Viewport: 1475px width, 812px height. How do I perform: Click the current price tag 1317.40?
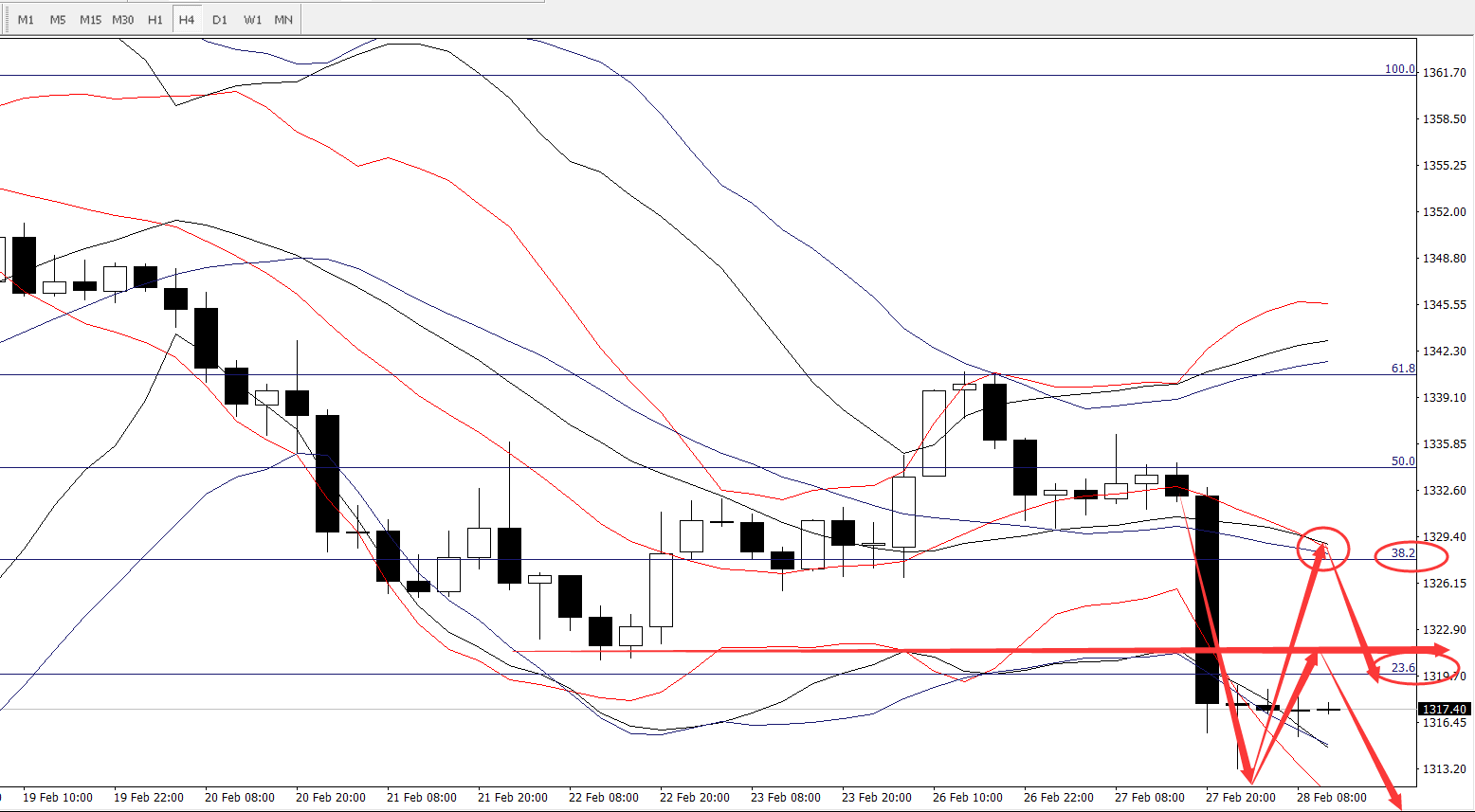click(1444, 709)
